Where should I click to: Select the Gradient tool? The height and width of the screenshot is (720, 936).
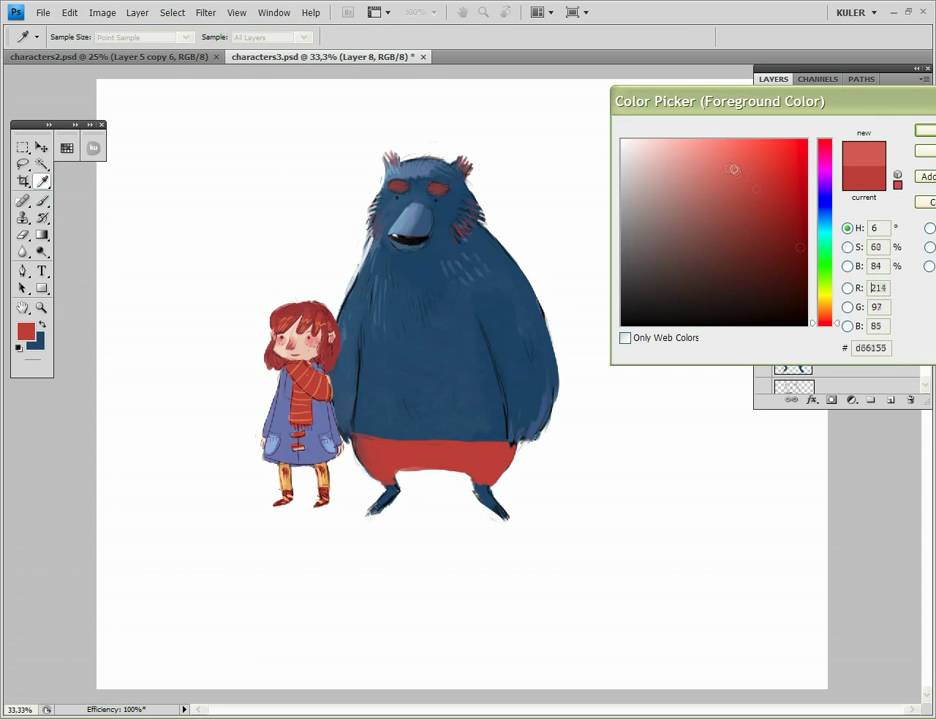41,235
